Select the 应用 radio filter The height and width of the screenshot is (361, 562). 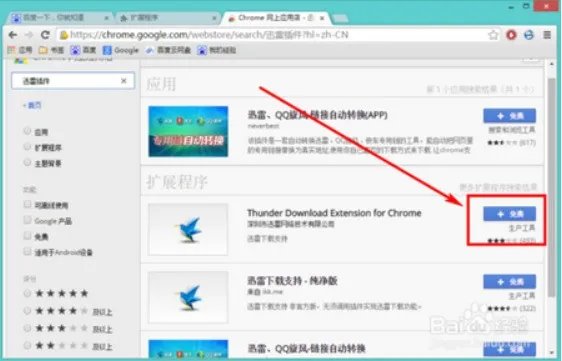point(27,131)
